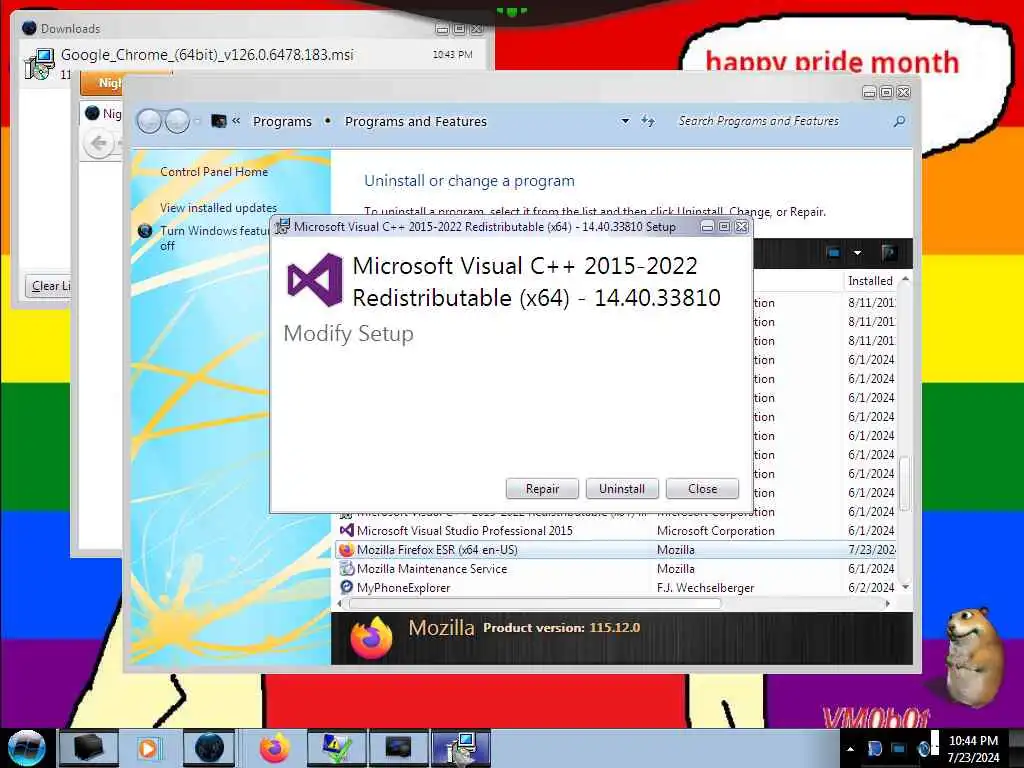The width and height of the screenshot is (1024, 768).
Task: Open Firefox from the taskbar
Action: [275, 748]
